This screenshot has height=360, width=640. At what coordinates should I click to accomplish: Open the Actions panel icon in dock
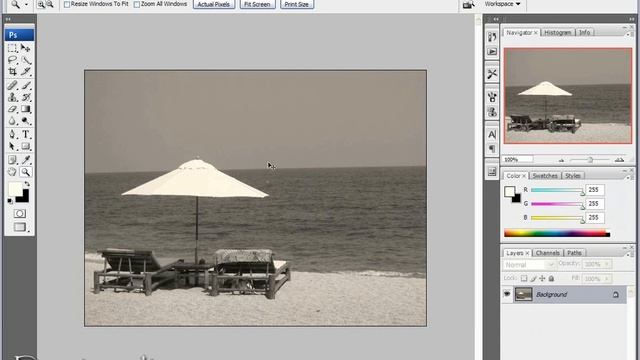[x=492, y=52]
